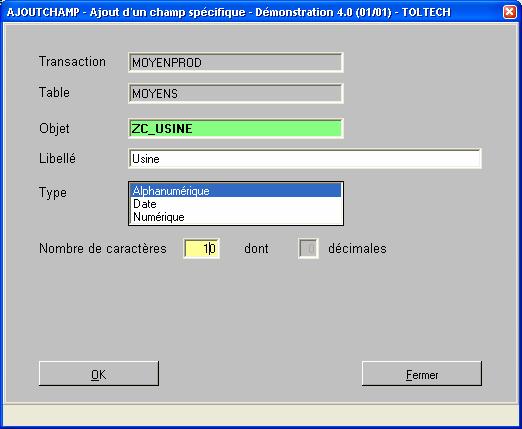The width and height of the screenshot is (522, 429).
Task: Select Numérique in the Type list
Action: click(x=235, y=217)
